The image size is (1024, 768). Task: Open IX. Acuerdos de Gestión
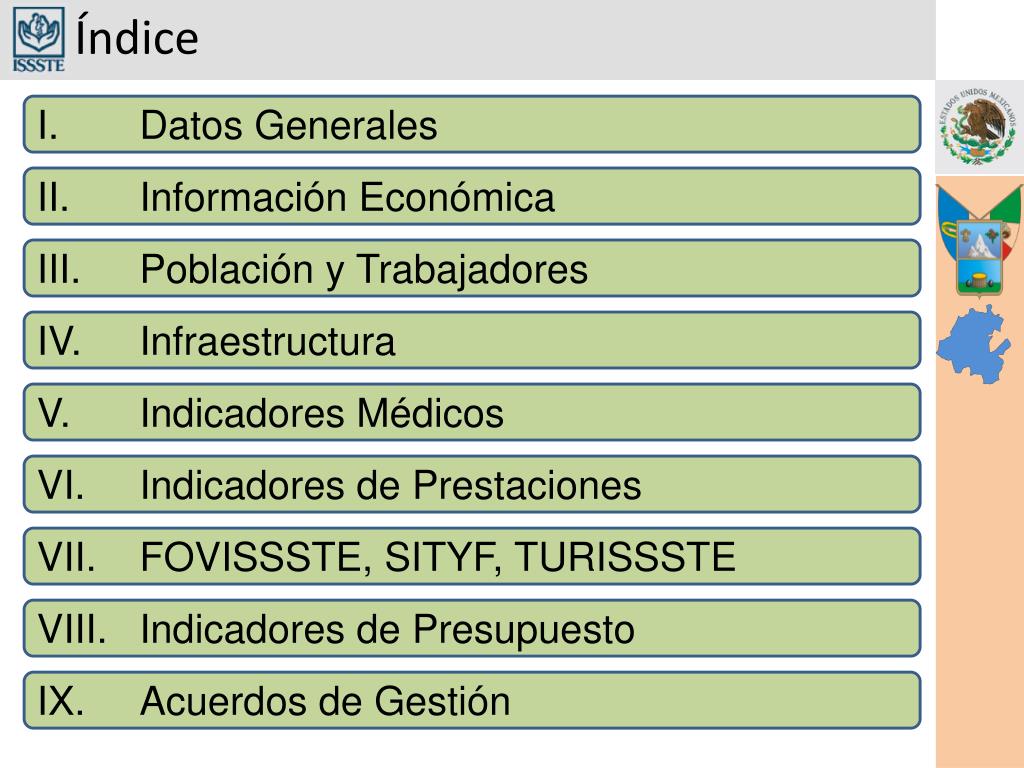pyautogui.click(x=472, y=701)
